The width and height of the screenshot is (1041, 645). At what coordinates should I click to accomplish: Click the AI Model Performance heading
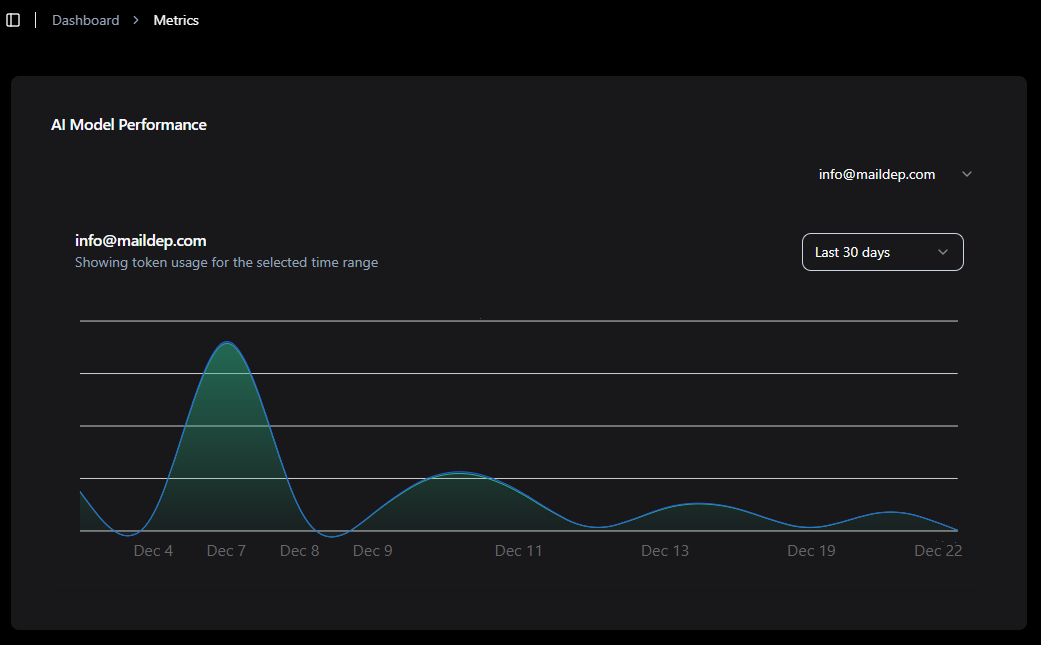coord(129,125)
